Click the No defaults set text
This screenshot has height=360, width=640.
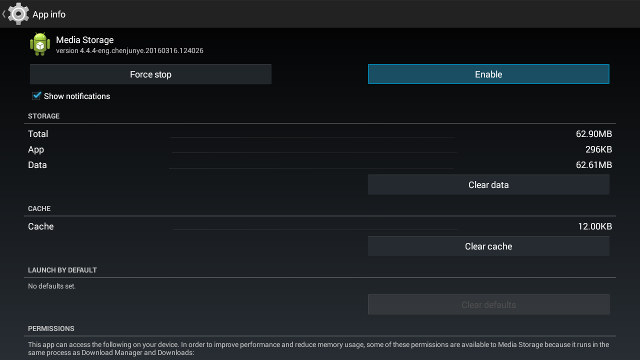click(x=51, y=287)
